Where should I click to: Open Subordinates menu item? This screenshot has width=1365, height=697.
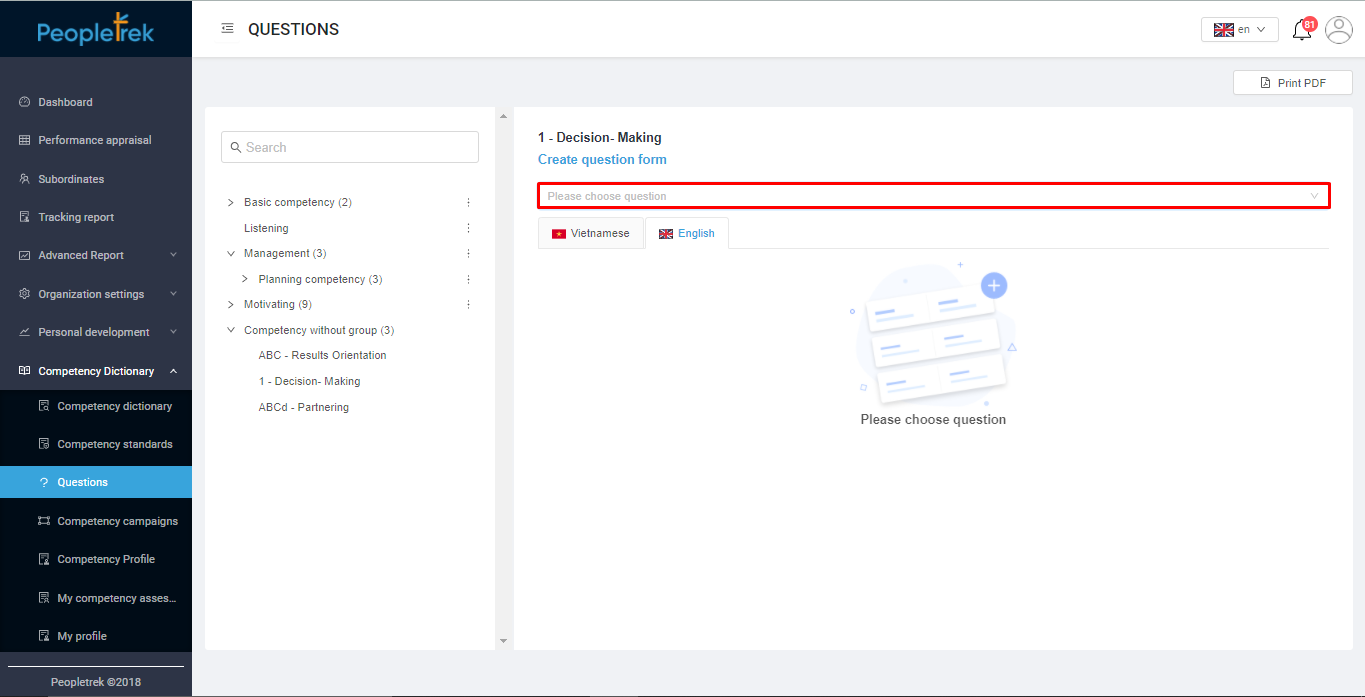tap(96, 179)
